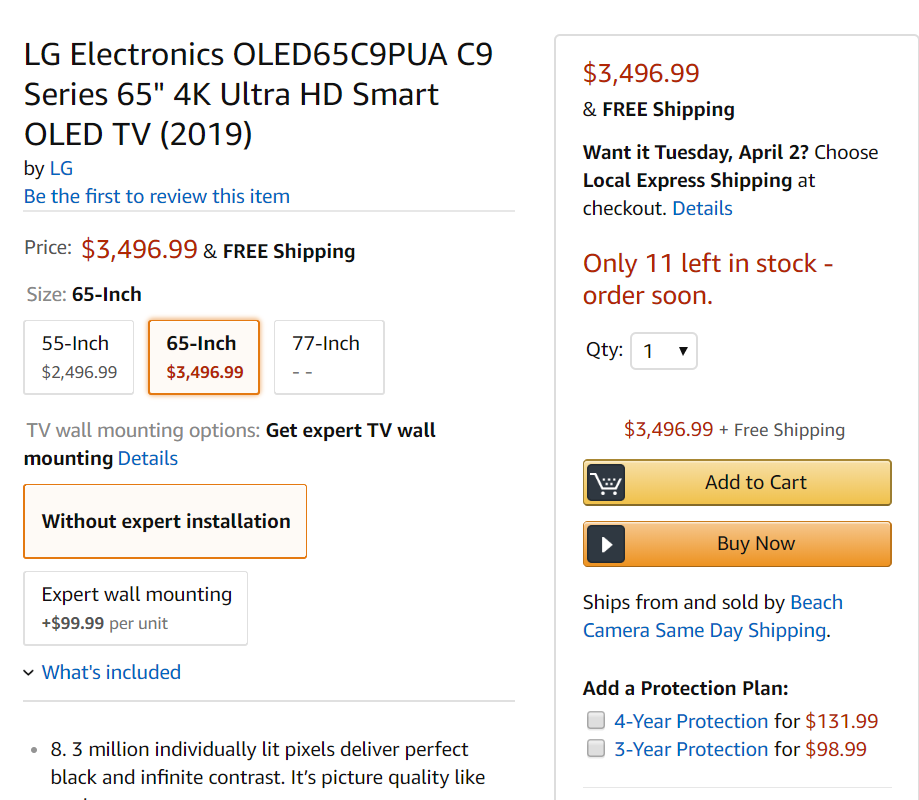The width and height of the screenshot is (919, 800).
Task: Click Be the first to review link
Action: pos(157,196)
